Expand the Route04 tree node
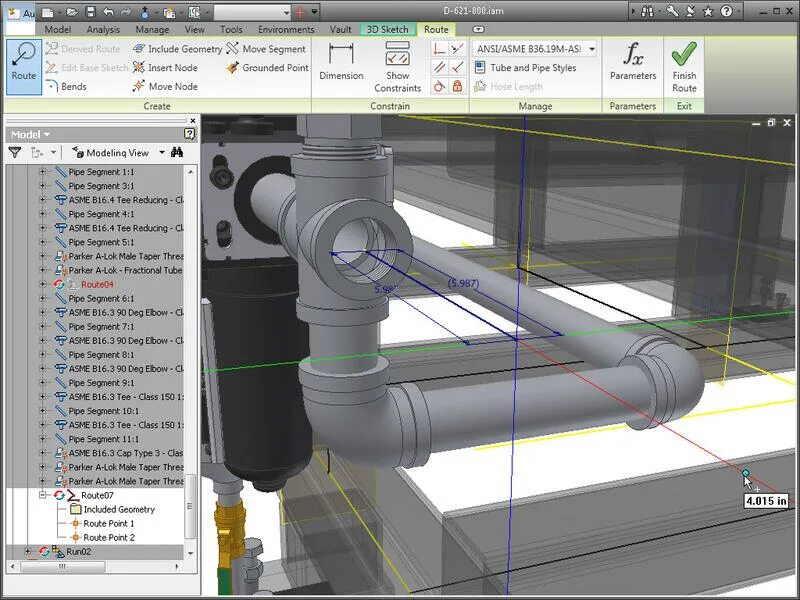This screenshot has height=600, width=800. tap(43, 284)
